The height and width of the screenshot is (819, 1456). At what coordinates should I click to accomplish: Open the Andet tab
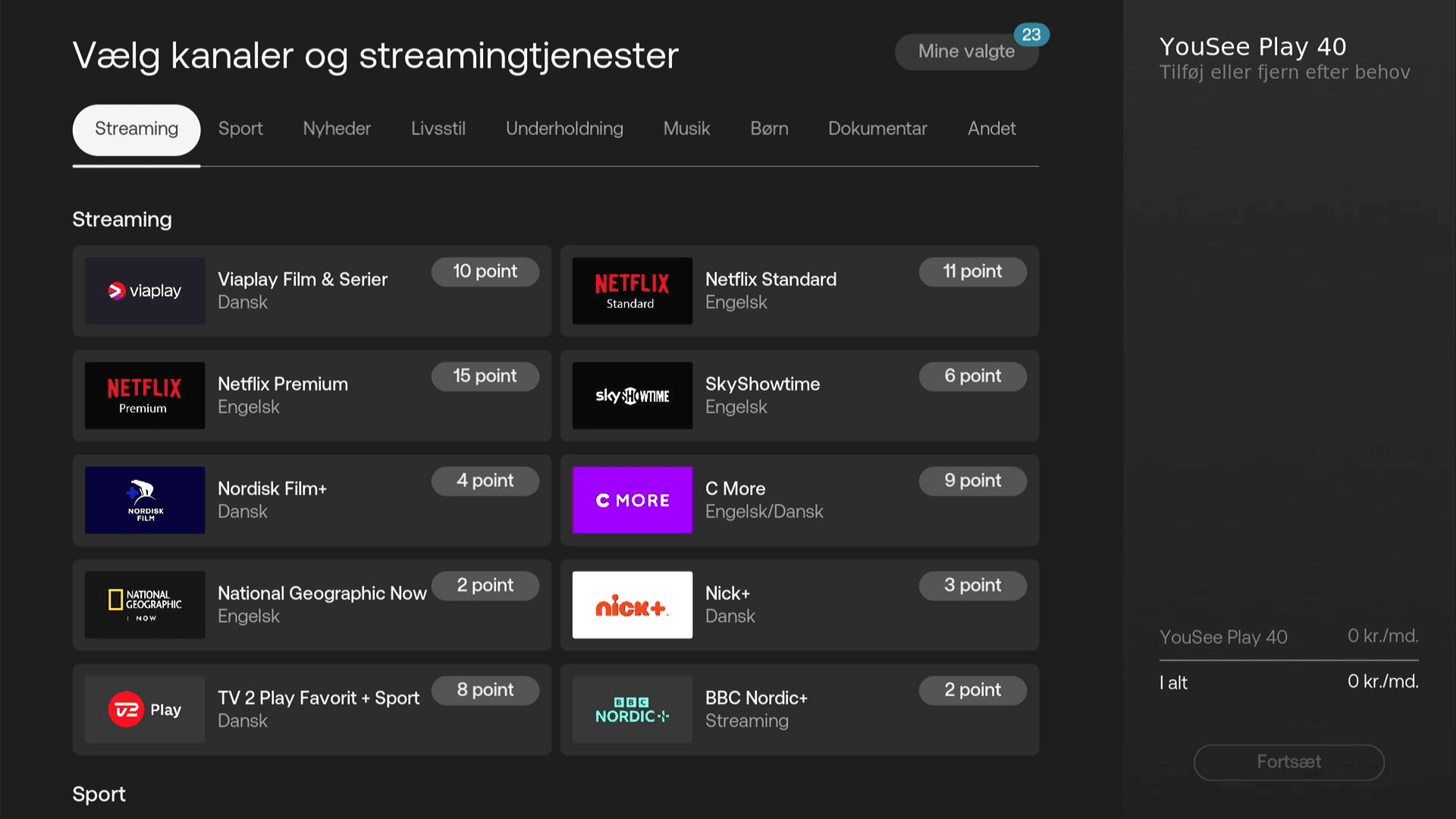coord(991,129)
